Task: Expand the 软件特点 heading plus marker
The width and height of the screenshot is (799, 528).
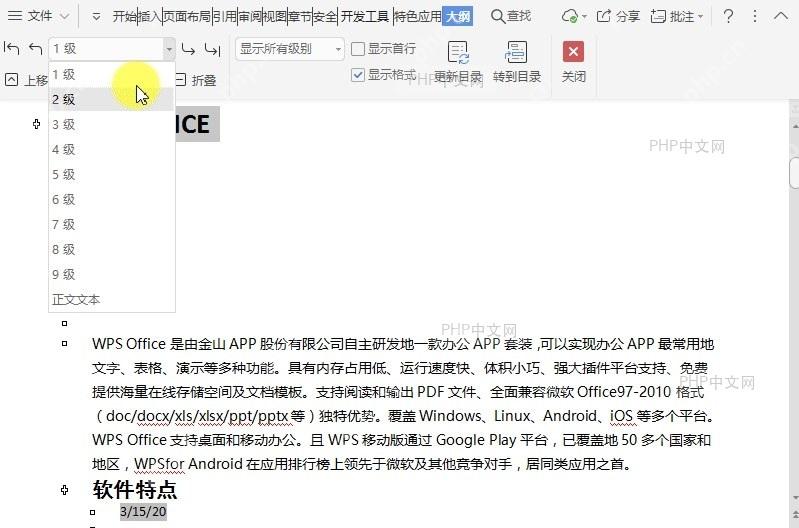Action: pos(64,490)
